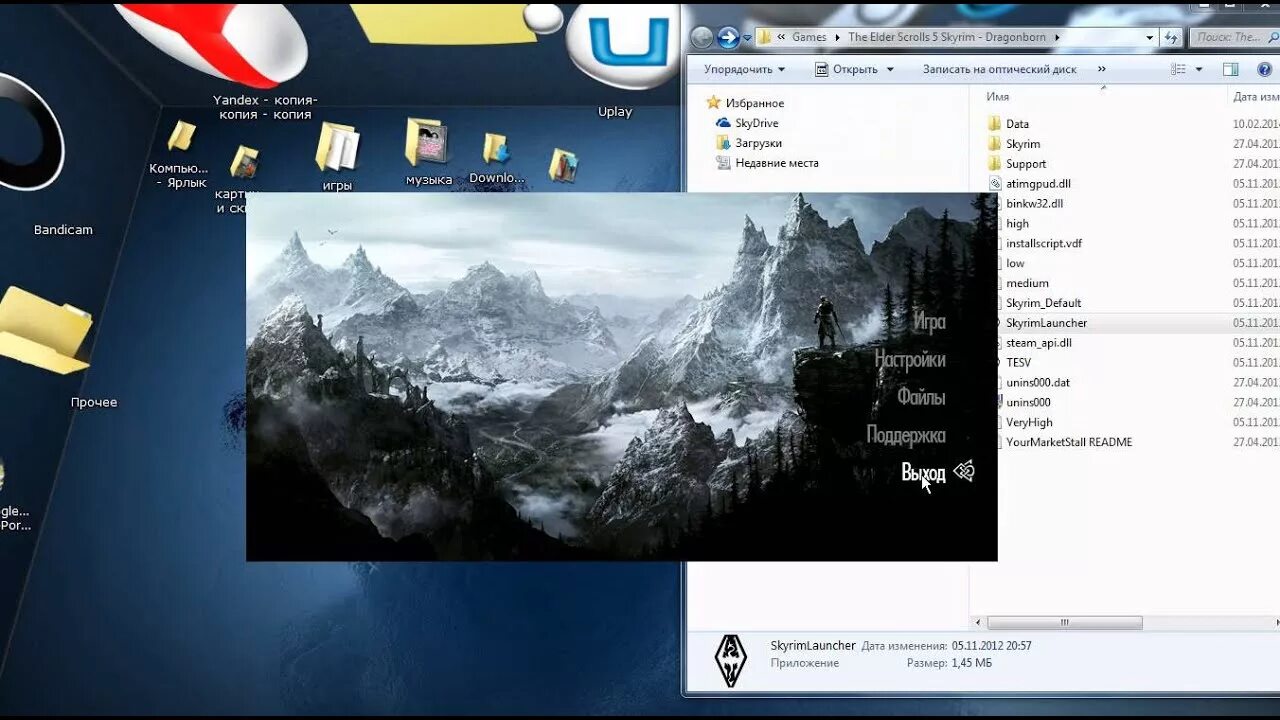
Task: Click The Elder Scrolls 5 Skyrim breadcrumb
Action: tap(949, 37)
